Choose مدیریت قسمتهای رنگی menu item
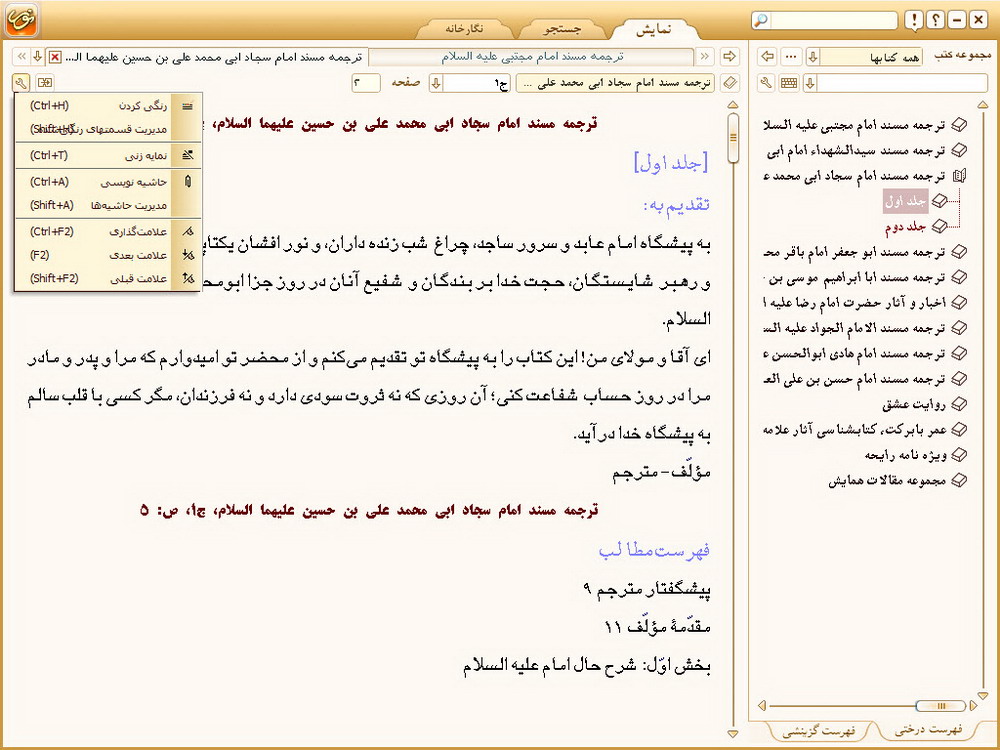Screen dimensions: 1000x750 [x=108, y=129]
